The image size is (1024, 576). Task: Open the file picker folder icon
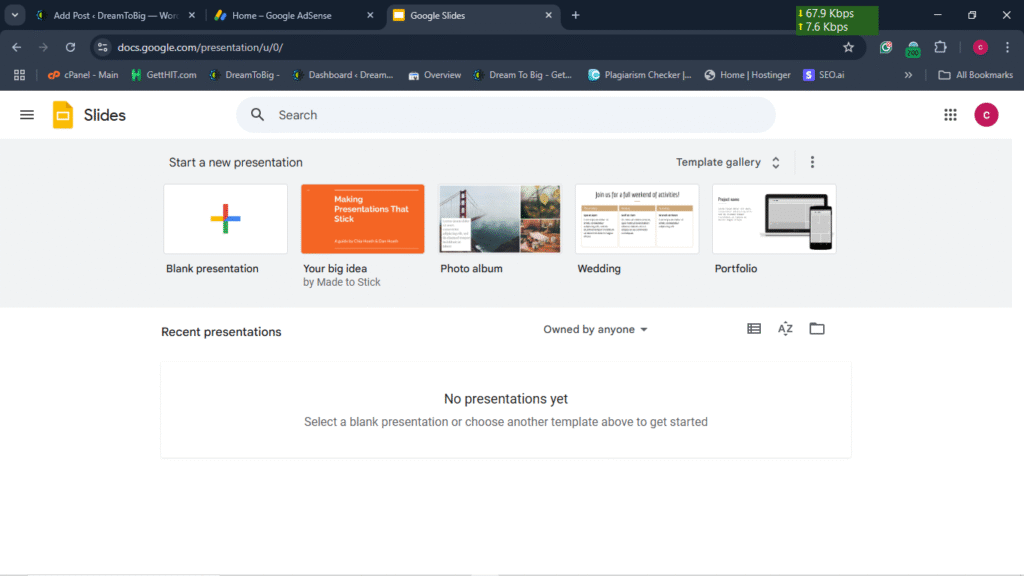(817, 329)
